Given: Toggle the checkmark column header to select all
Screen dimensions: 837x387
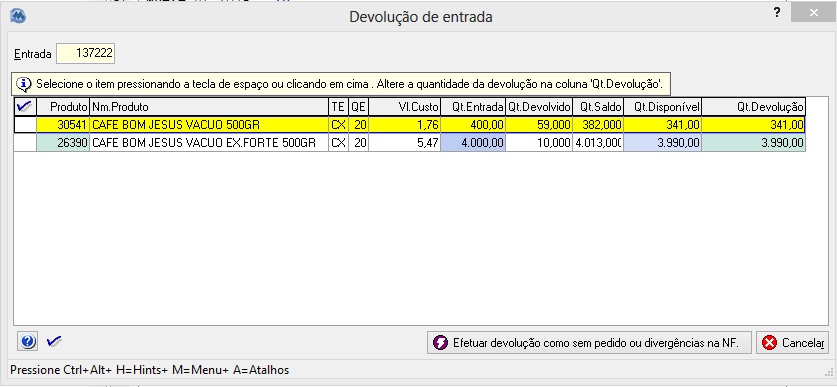Looking at the screenshot, I should [x=25, y=106].
